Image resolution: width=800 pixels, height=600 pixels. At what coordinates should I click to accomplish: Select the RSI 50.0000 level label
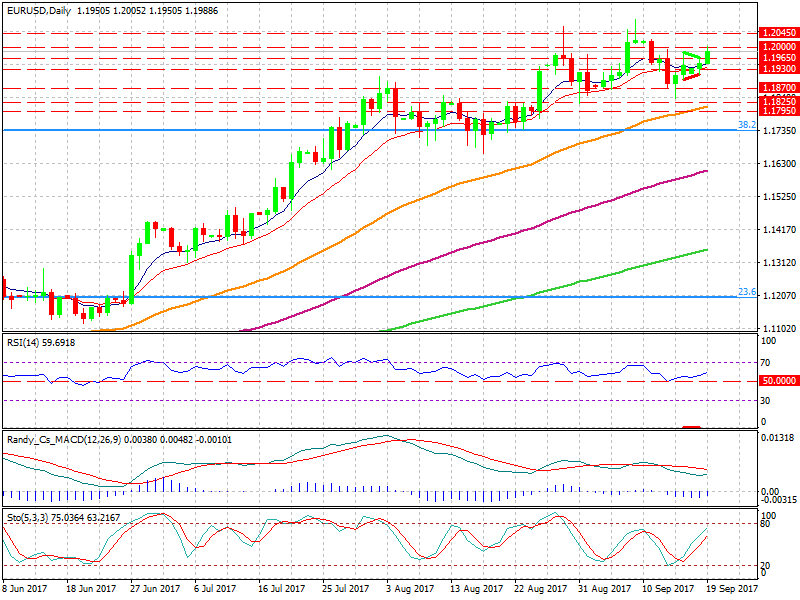[779, 381]
